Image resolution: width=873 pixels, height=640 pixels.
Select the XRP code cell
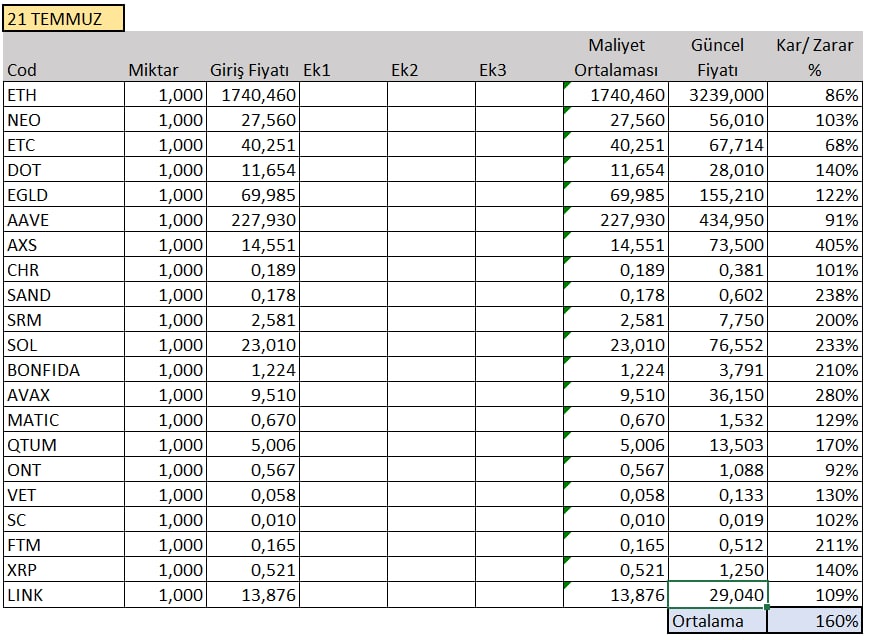click(63, 570)
